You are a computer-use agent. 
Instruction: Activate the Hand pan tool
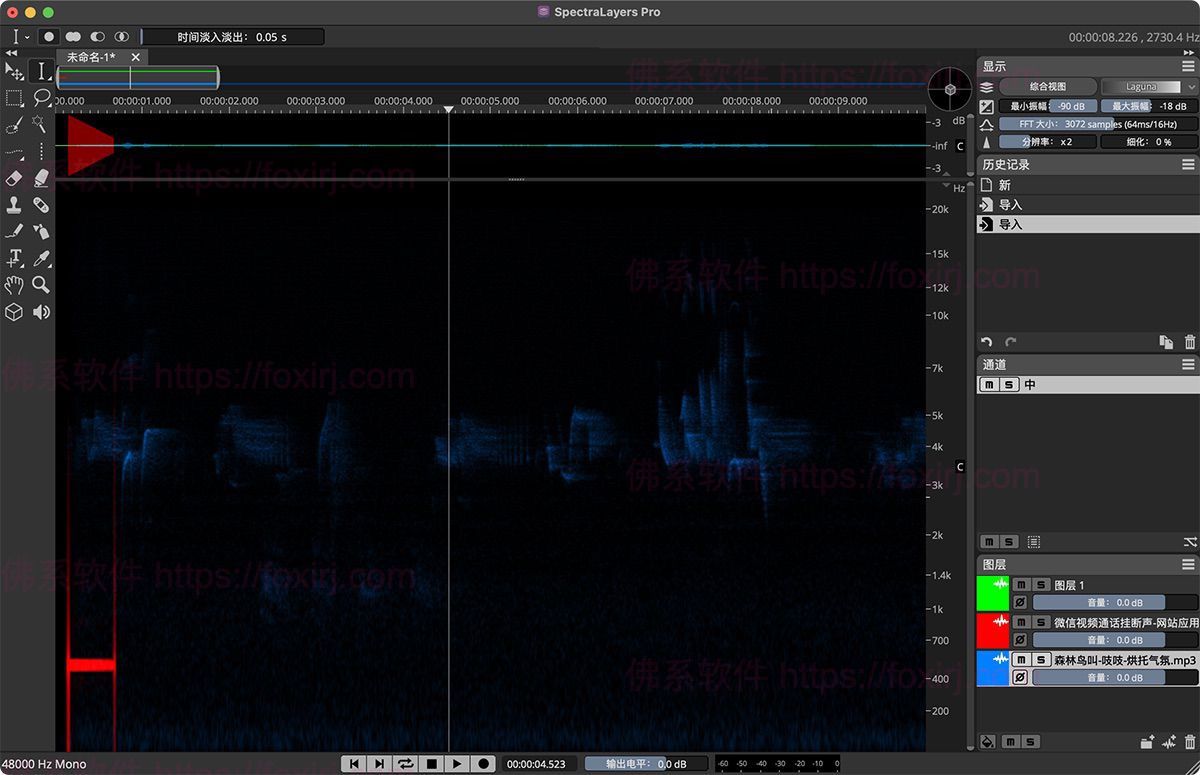[14, 285]
